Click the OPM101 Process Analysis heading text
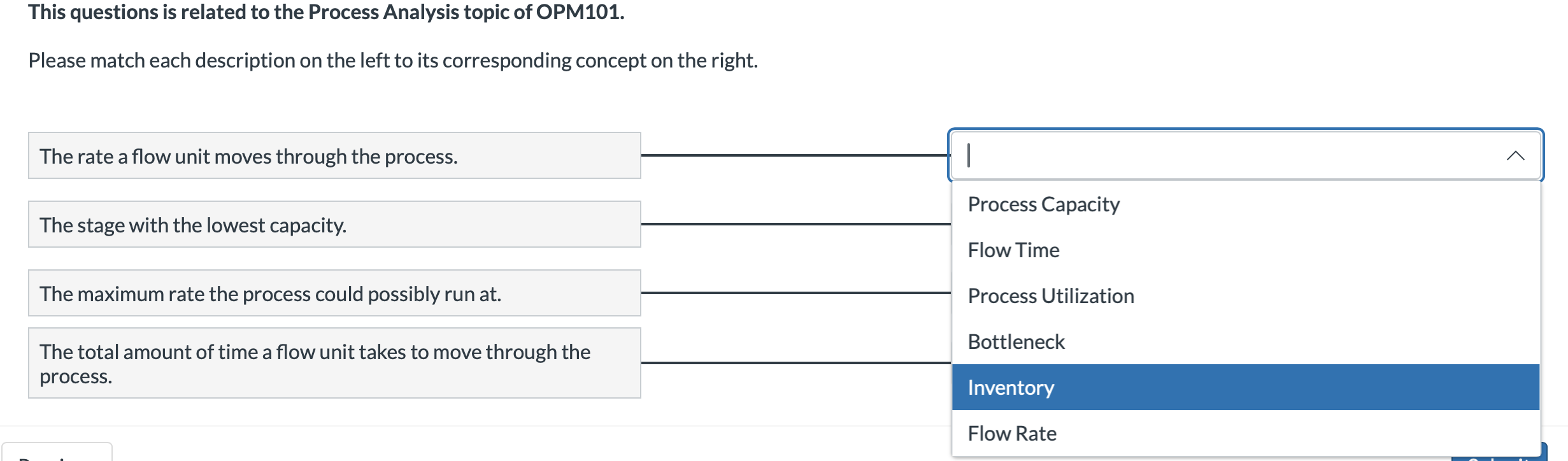The height and width of the screenshot is (461, 1568). tap(325, 11)
